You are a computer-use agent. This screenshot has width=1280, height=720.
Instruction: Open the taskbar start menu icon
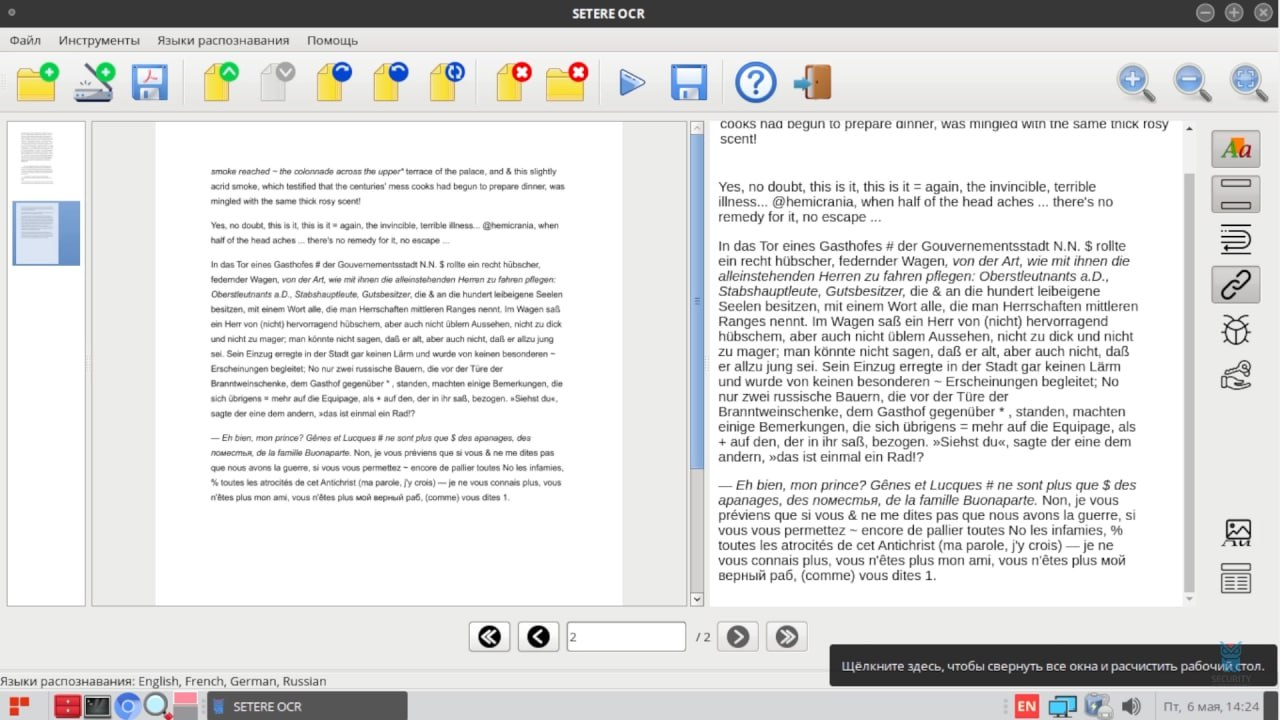click(x=19, y=706)
